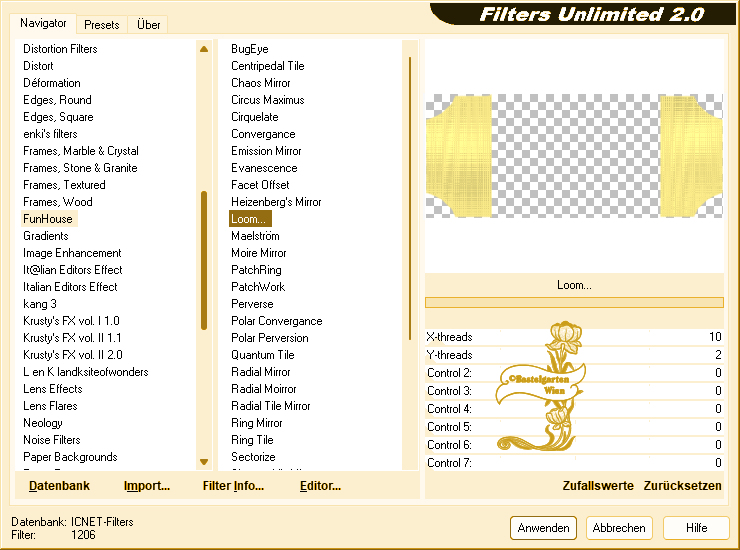
Task: Click the Y-threads slider
Action: pos(574,355)
